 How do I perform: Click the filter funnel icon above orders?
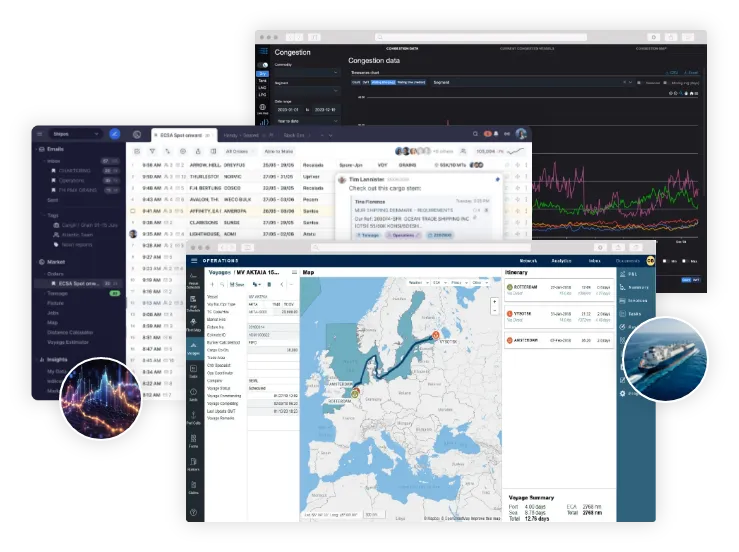pyautogui.click(x=151, y=151)
